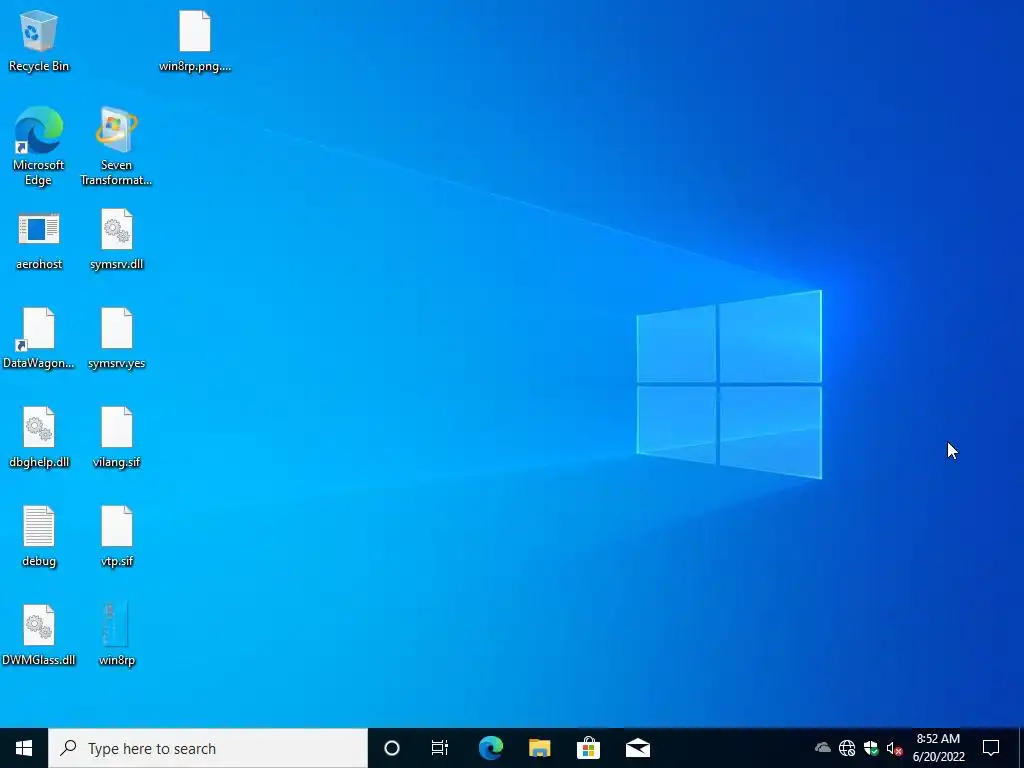1024x768 pixels.
Task: Open the Mail app from taskbar
Action: [637, 748]
